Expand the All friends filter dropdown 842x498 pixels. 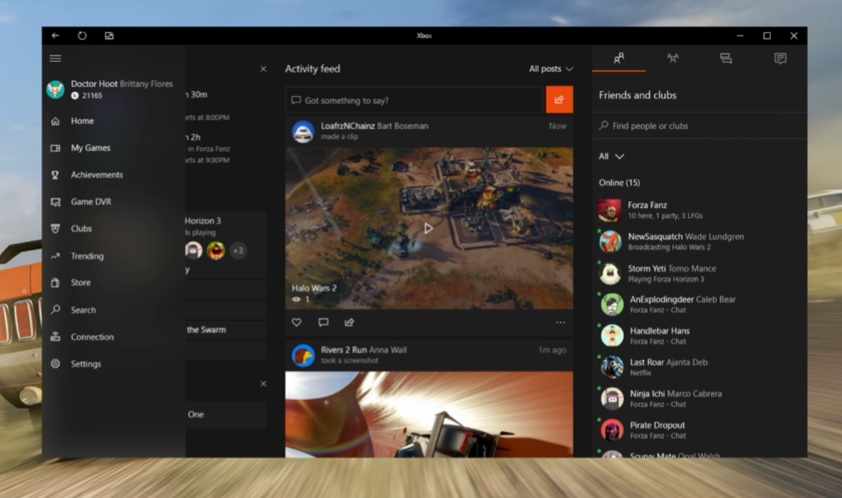(x=611, y=156)
